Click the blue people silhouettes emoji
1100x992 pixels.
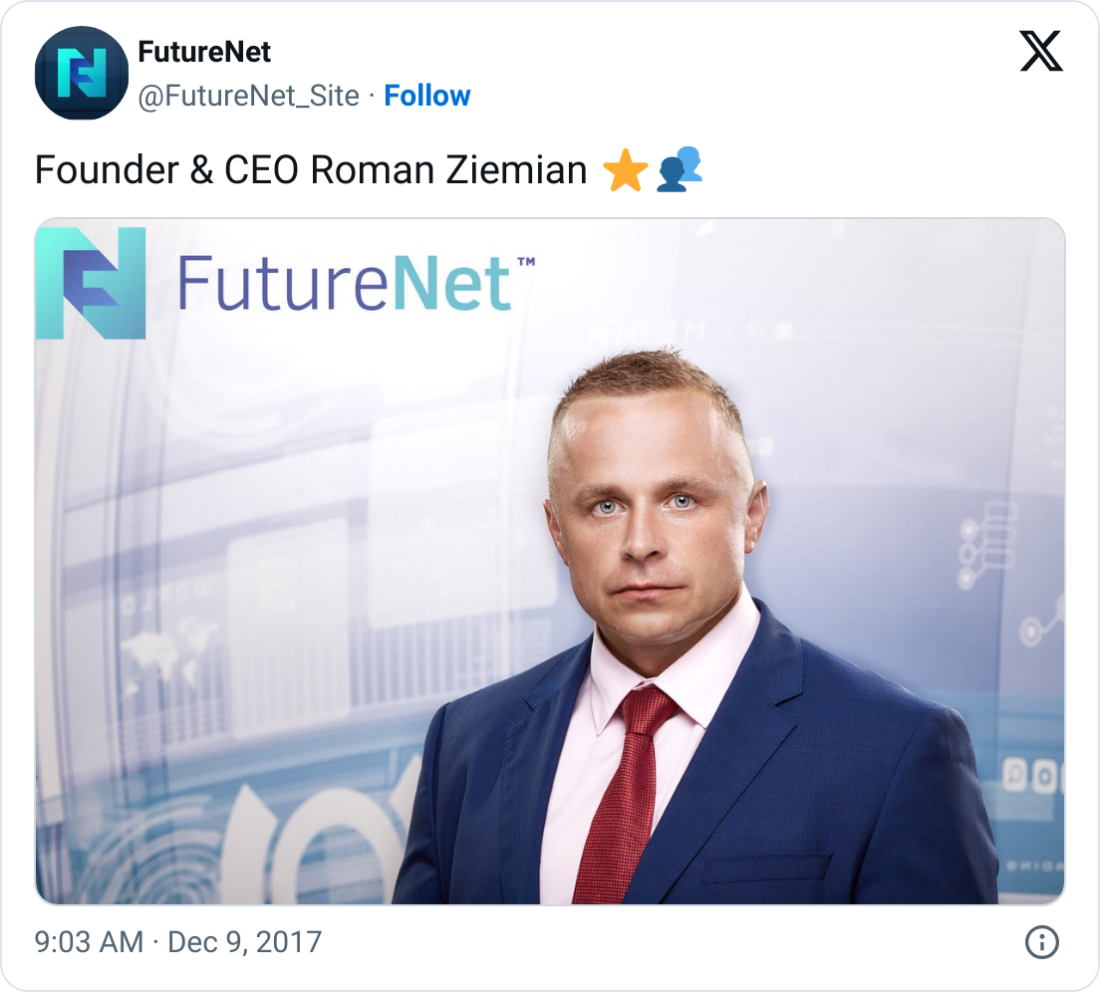tap(679, 169)
